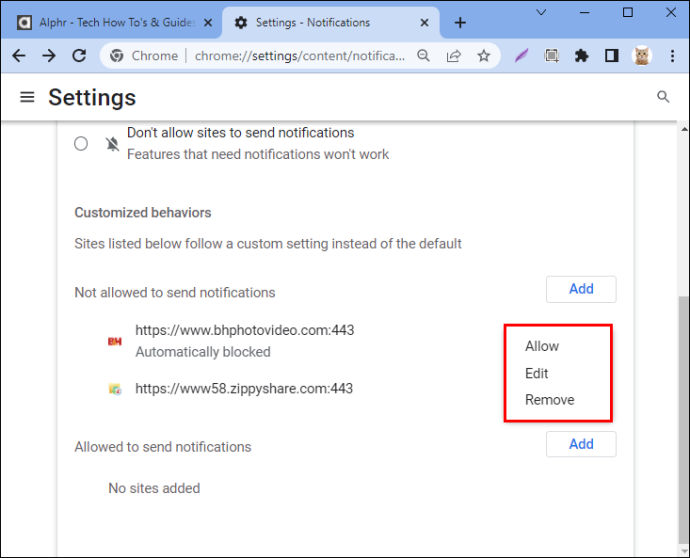
Task: Click the Zippyshare site favicon
Action: [115, 389]
